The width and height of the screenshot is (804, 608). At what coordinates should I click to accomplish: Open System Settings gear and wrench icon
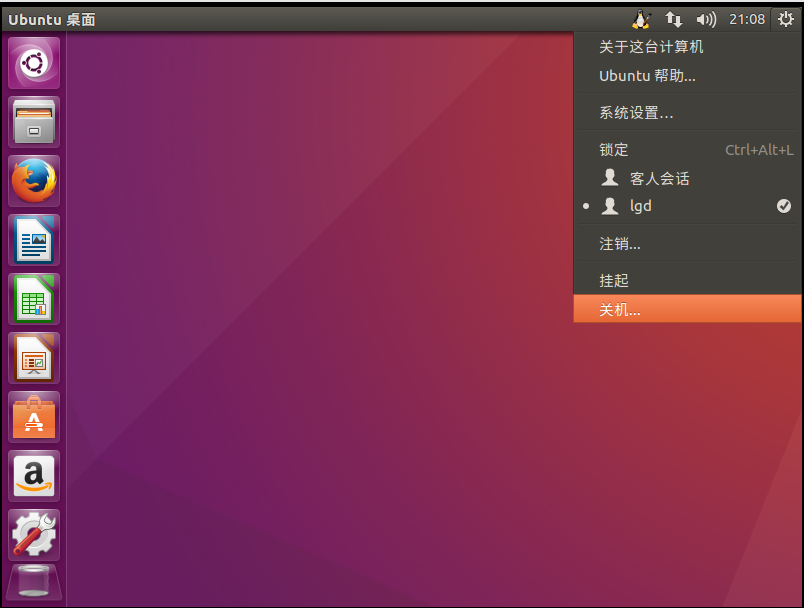[34, 535]
